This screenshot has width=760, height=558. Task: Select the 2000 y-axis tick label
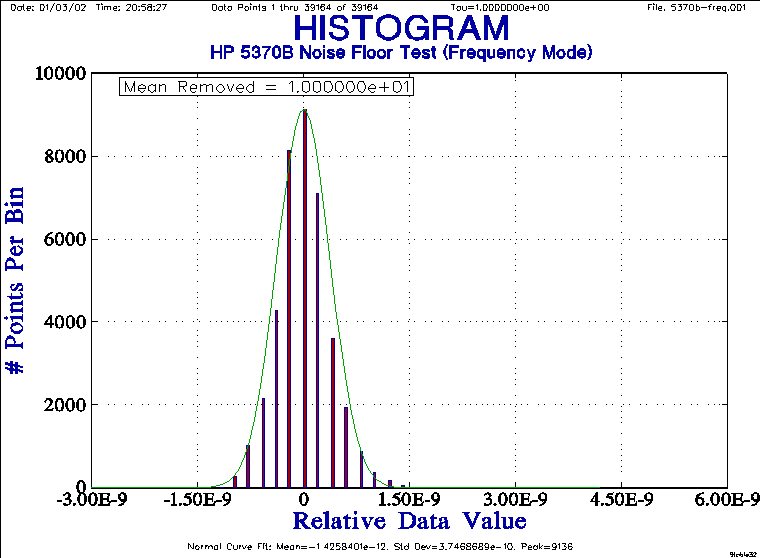pos(65,404)
